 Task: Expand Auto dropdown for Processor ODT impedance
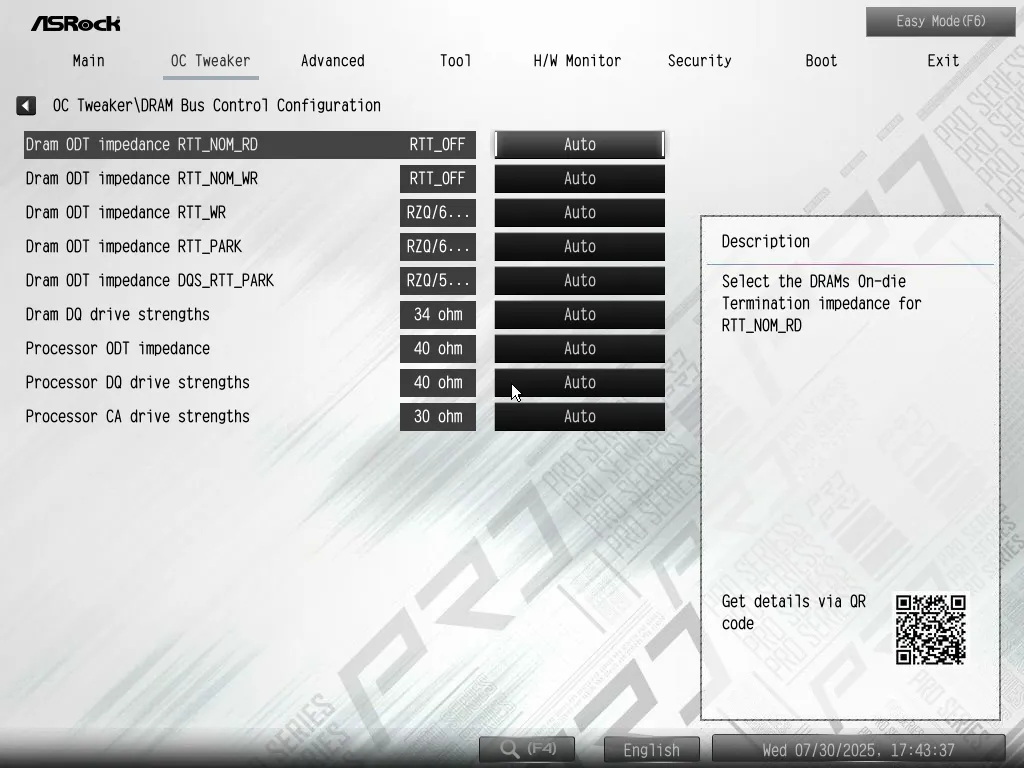click(580, 348)
